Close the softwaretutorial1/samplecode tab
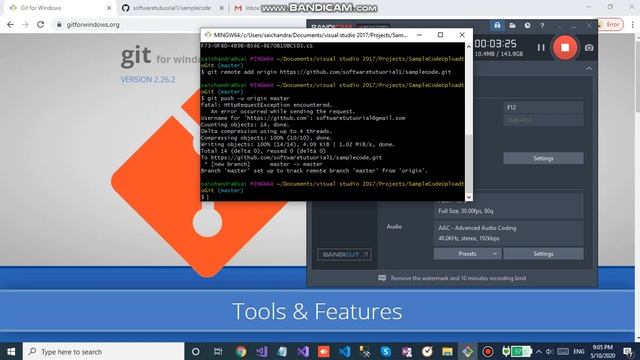The width and height of the screenshot is (640, 360). point(222,8)
